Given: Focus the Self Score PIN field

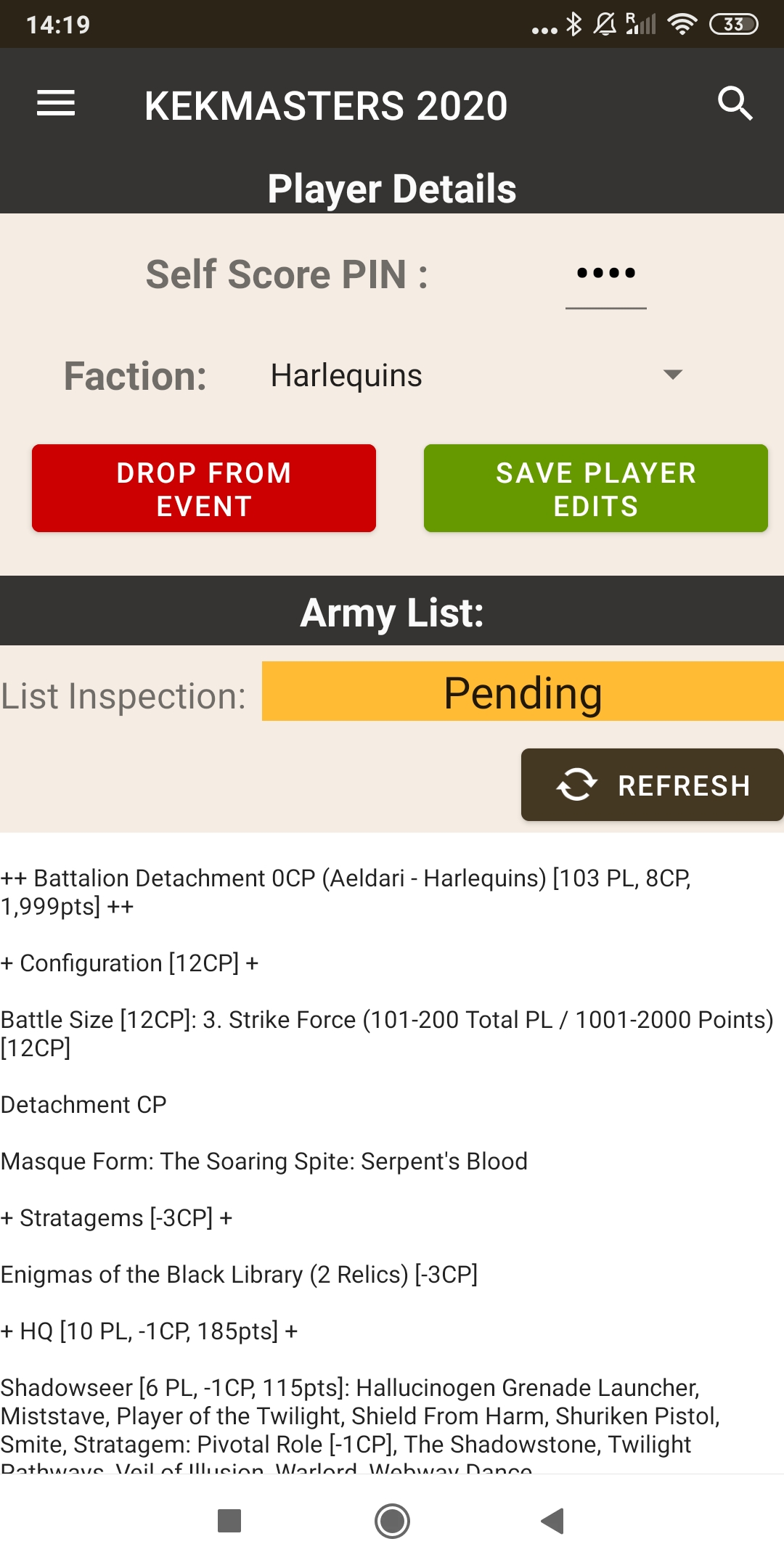Looking at the screenshot, I should coord(606,274).
